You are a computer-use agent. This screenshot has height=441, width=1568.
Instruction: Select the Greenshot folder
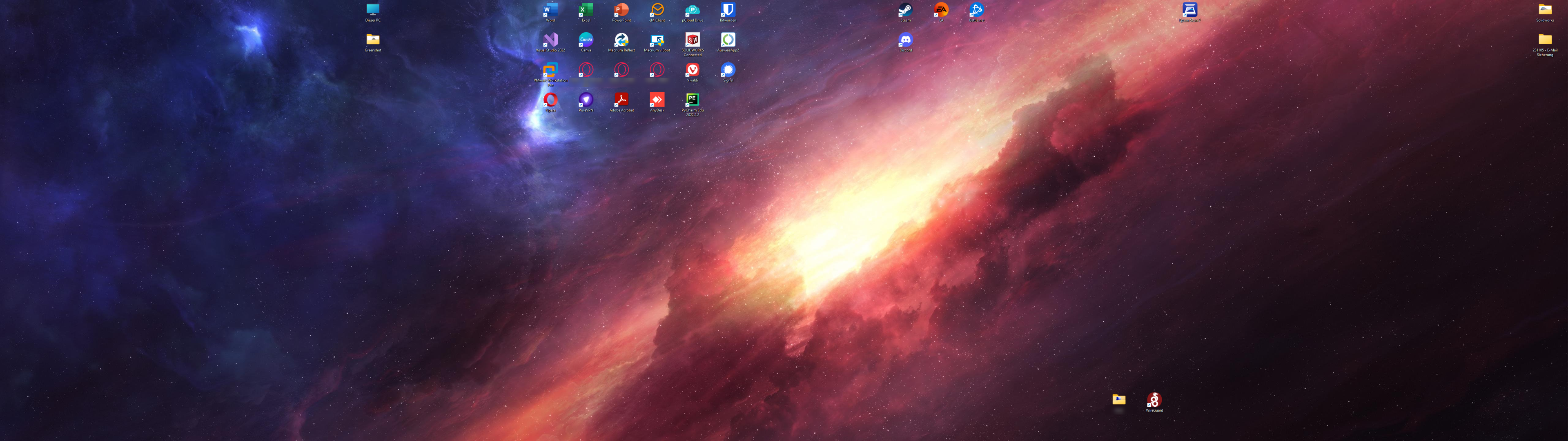(x=372, y=40)
